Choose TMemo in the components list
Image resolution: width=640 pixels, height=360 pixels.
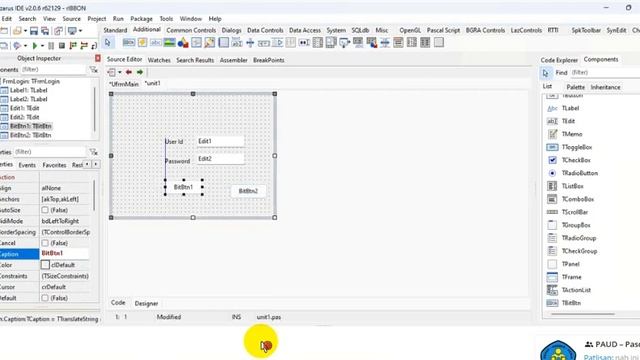[572, 134]
